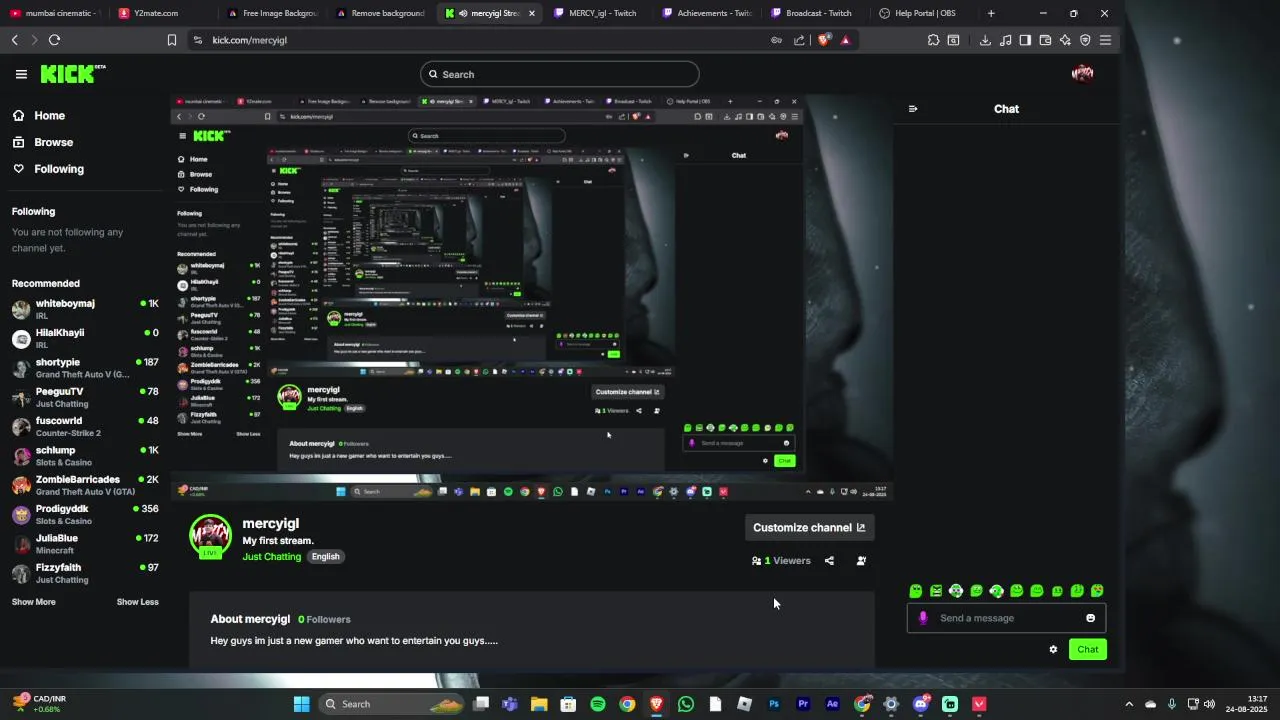
Task: Open Browse in Kick sidebar
Action: [53, 142]
